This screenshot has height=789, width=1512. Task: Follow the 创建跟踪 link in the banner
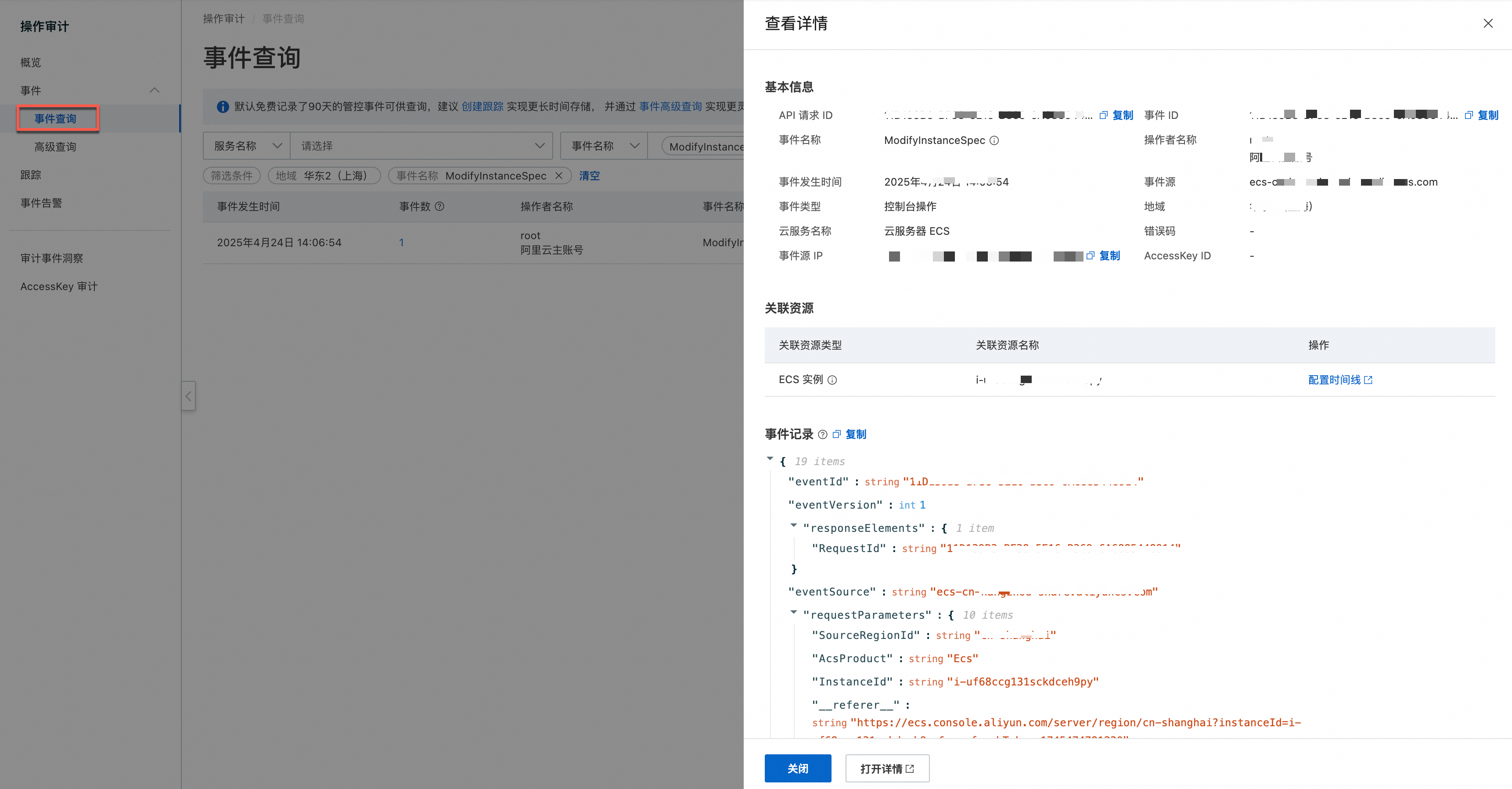482,107
